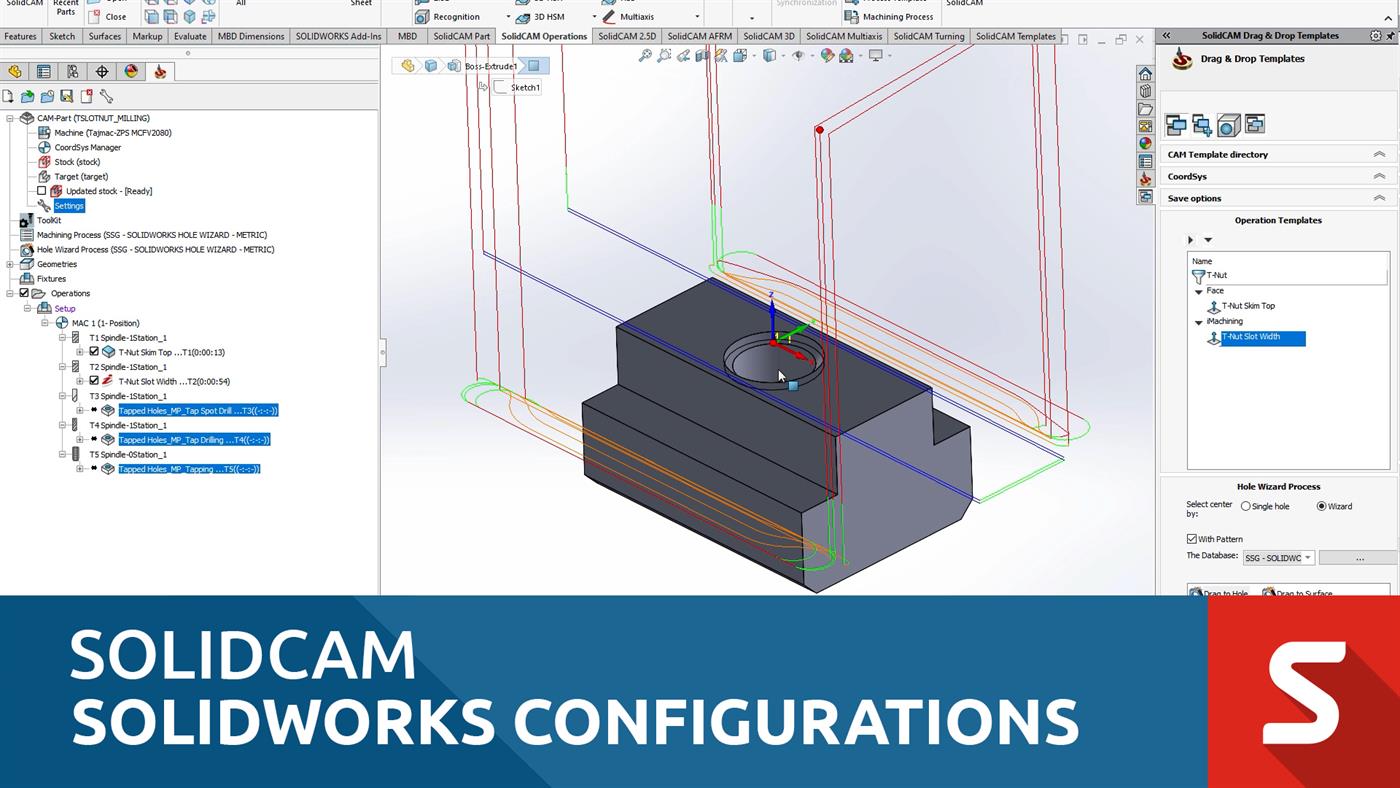Click the ... browse button next to The Database
This screenshot has height=788, width=1400.
(x=1360, y=557)
